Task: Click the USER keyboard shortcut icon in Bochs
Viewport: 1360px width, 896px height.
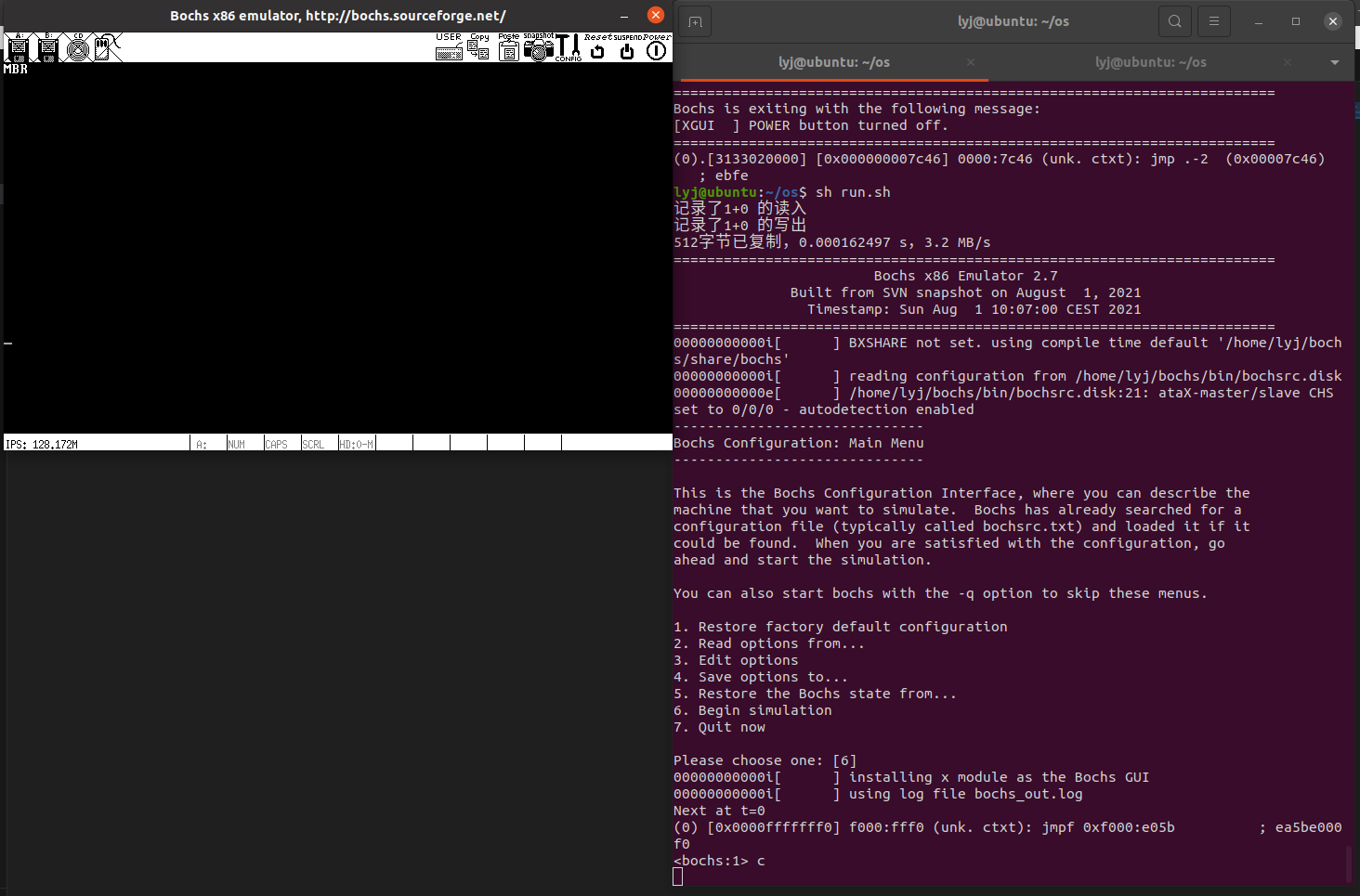Action: click(449, 46)
